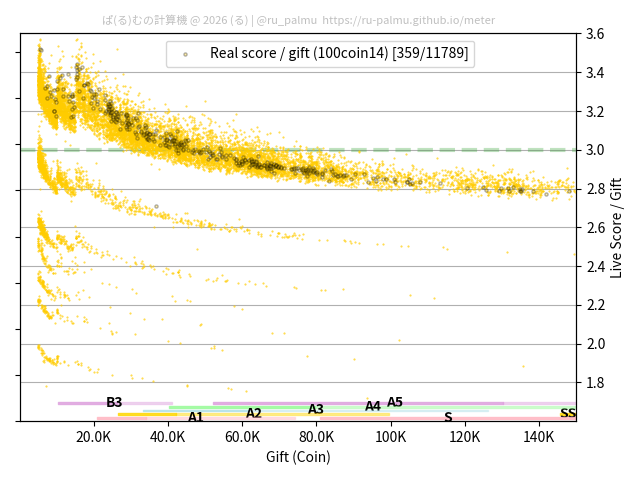Click the 'Live Score / Gift' y-axis label
Screen dimensions: 640x480
tap(616, 227)
